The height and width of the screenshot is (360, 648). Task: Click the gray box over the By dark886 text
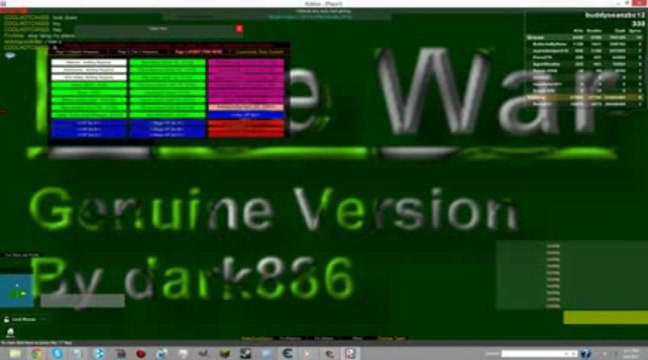[x=82, y=301]
